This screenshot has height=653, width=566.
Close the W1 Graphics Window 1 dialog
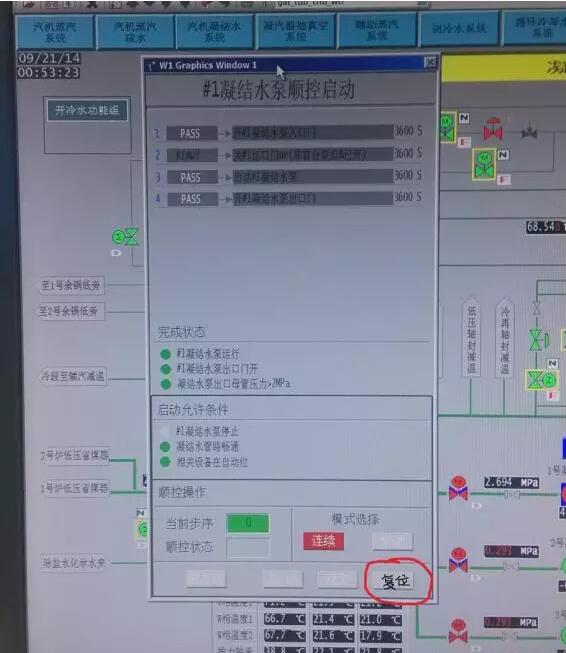coord(430,62)
